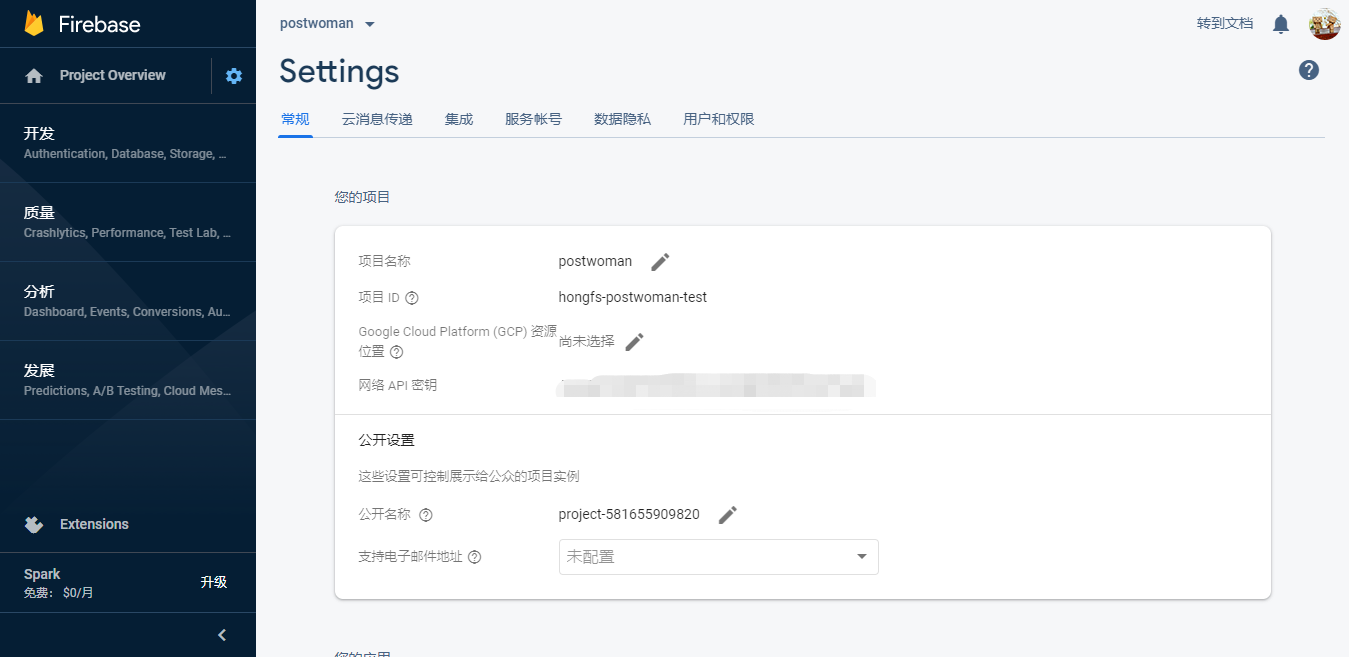Viewport: 1349px width, 657px height.
Task: Click the blurred web API key value
Action: click(x=716, y=385)
